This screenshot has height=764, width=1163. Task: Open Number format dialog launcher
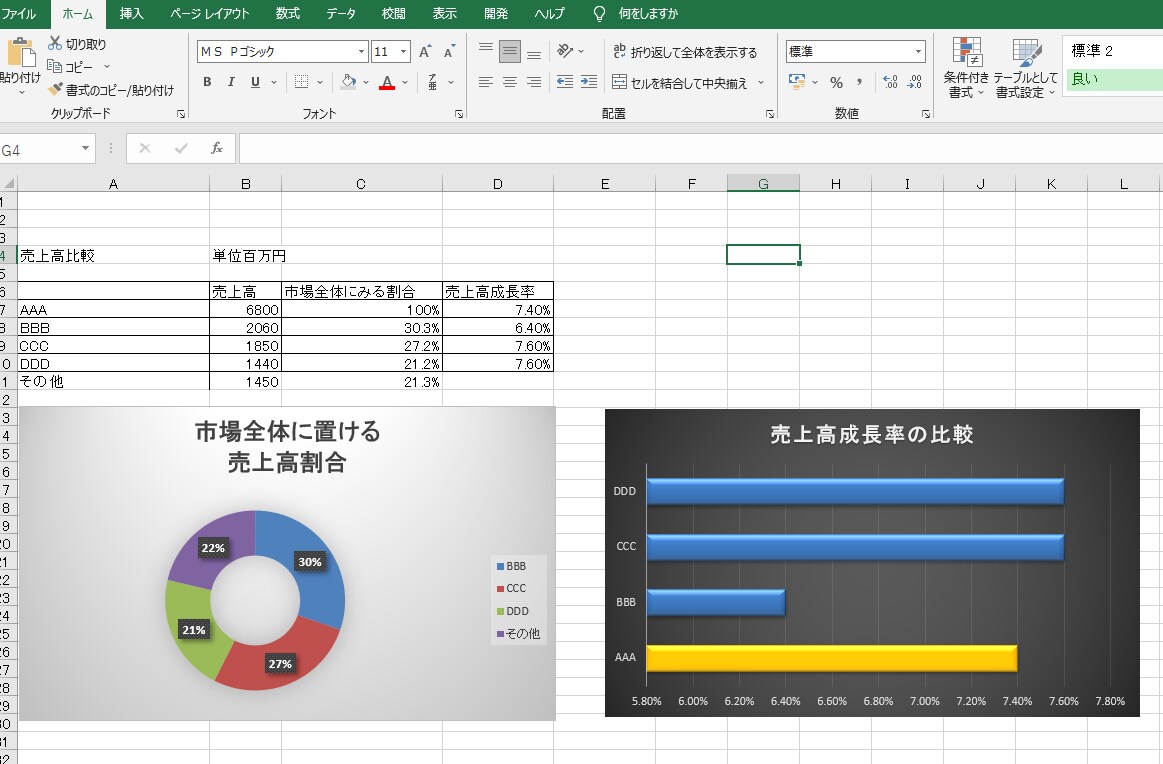926,113
